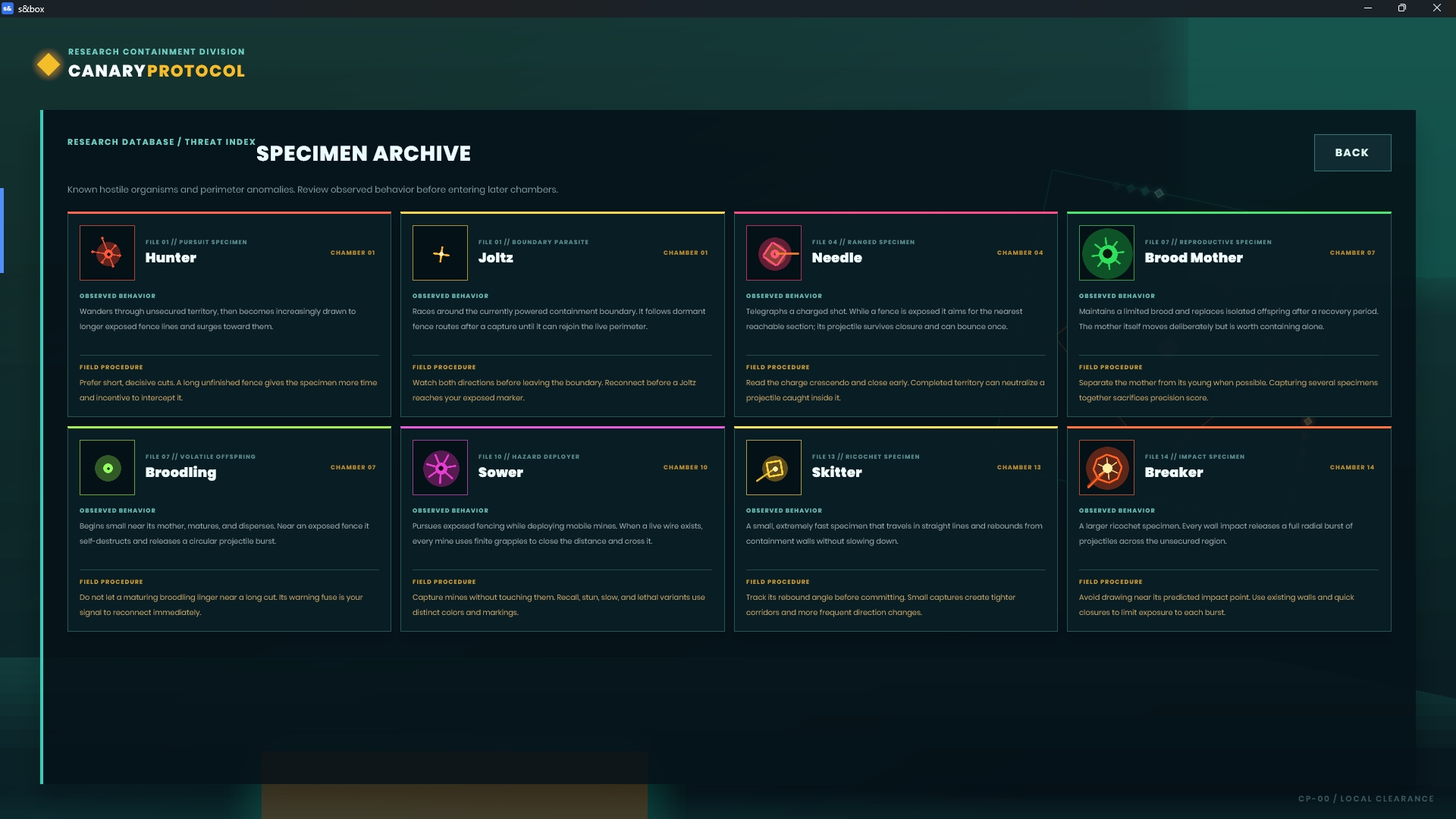Image resolution: width=1456 pixels, height=819 pixels.
Task: Click Hunter's OBSERVED BEHAVIOR heading
Action: [x=118, y=296]
